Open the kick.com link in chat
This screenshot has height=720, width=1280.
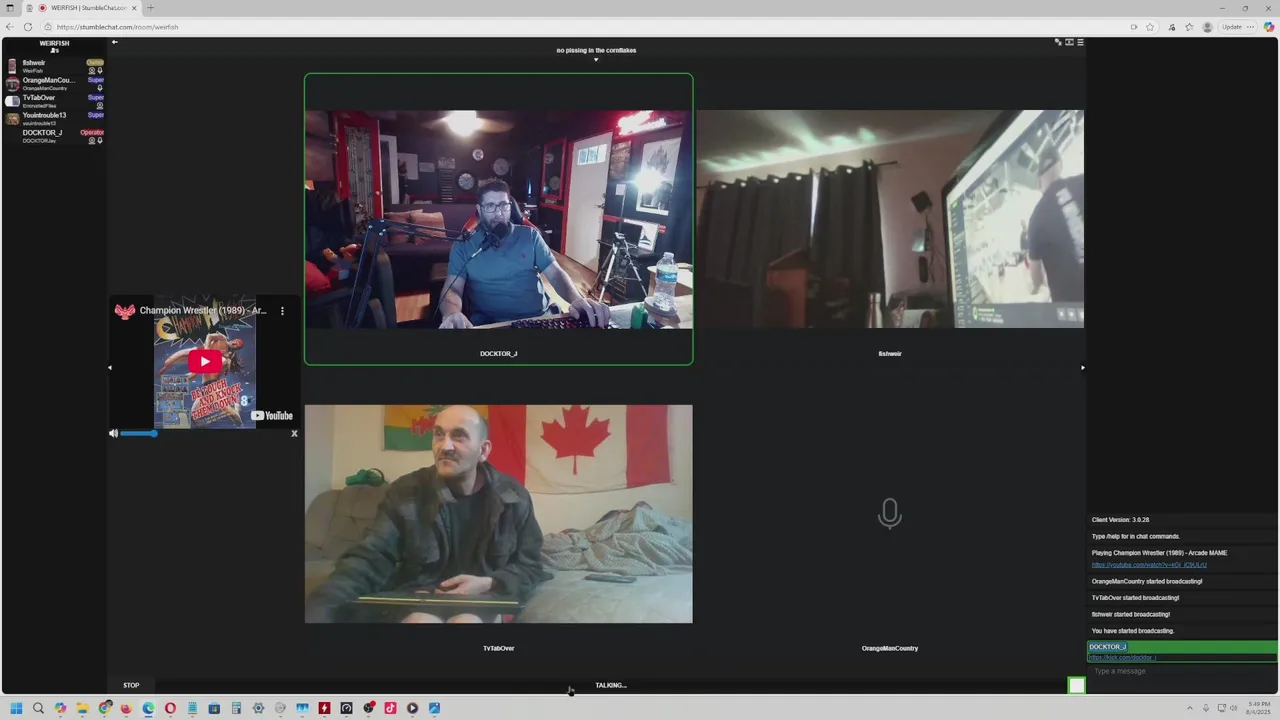1122,658
